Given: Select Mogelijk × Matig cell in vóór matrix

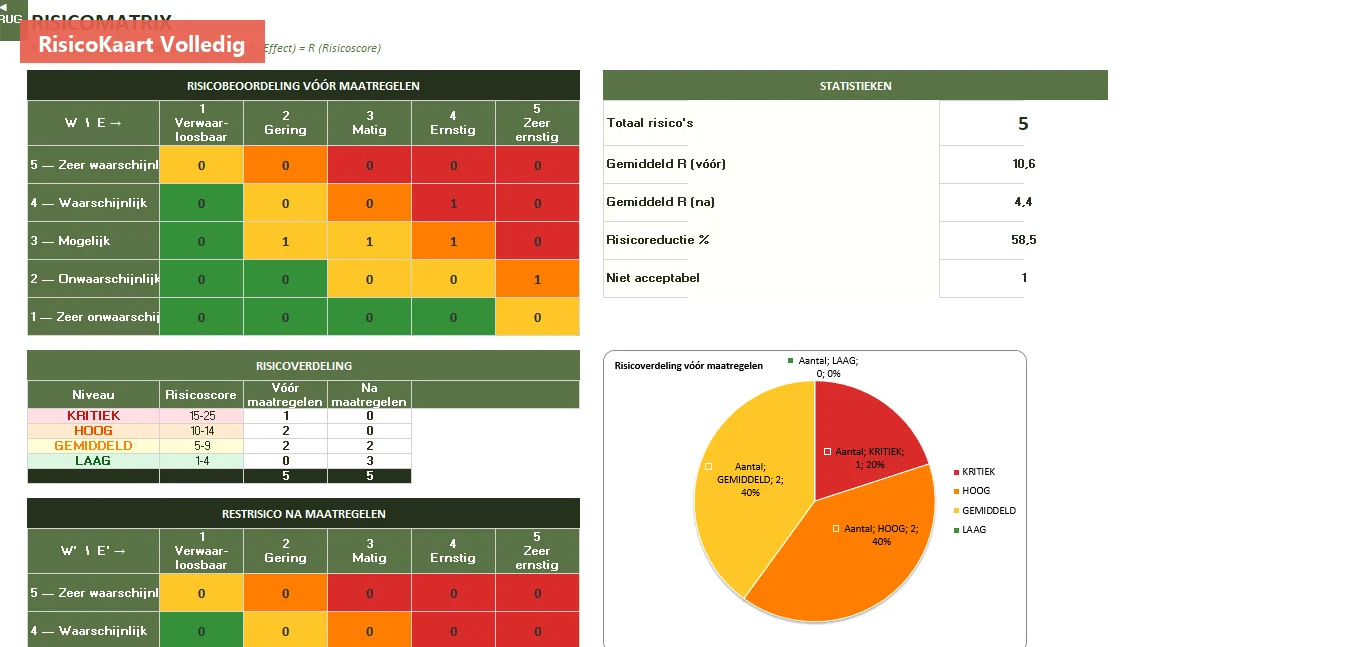Looking at the screenshot, I should pos(369,241).
